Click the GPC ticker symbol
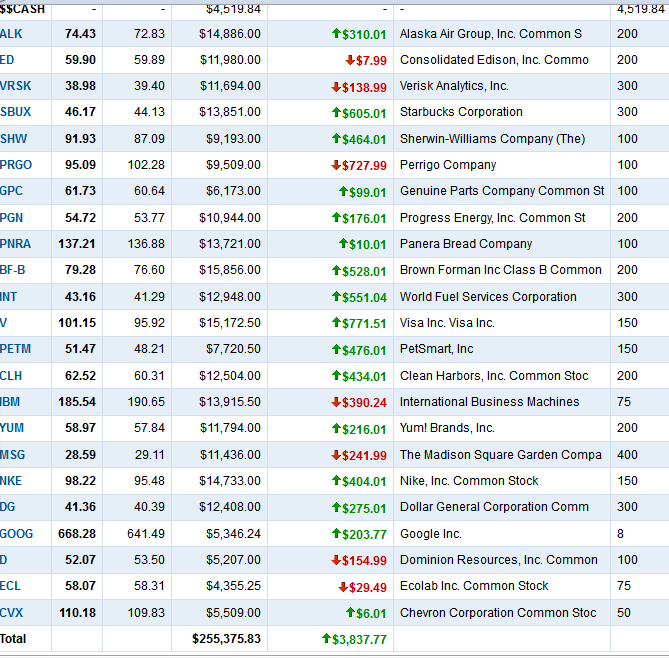The height and width of the screenshot is (658, 669). click(11, 191)
